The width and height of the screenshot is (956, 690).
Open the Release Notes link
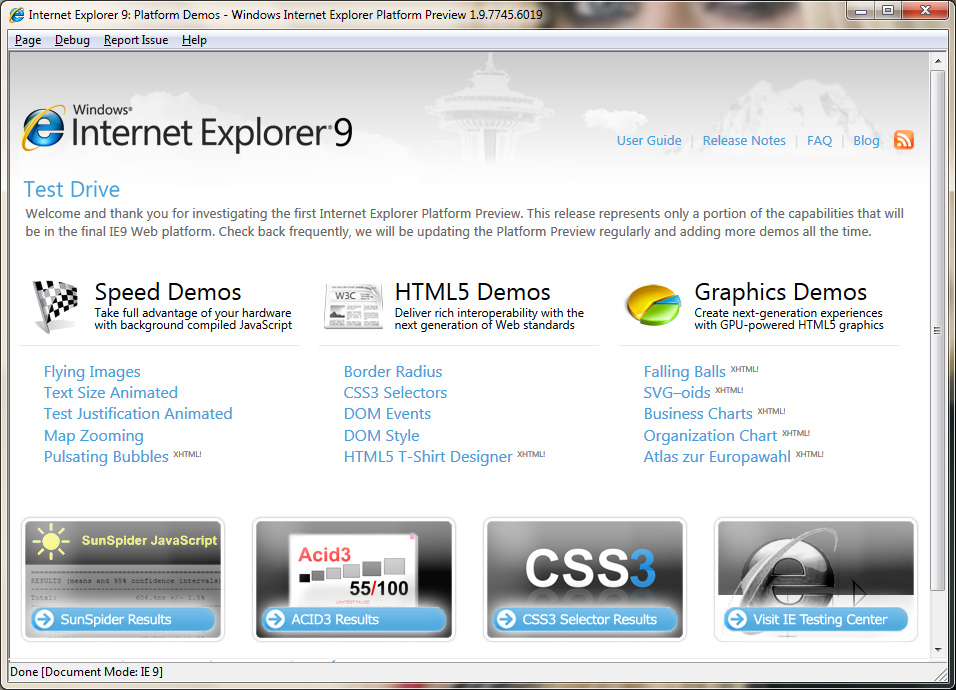[x=744, y=140]
